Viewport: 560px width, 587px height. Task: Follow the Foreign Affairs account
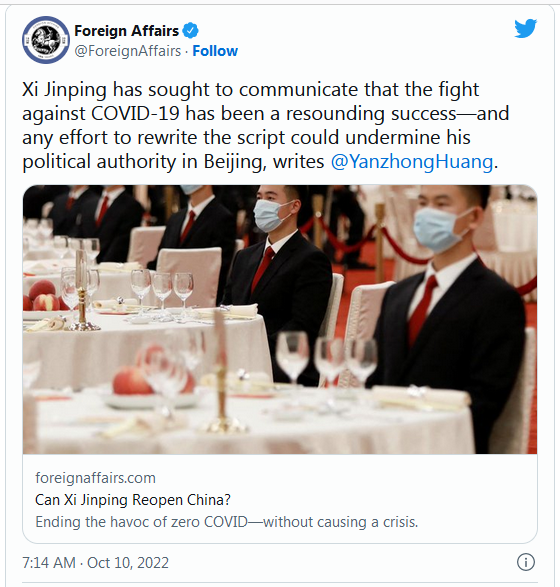coord(215,51)
